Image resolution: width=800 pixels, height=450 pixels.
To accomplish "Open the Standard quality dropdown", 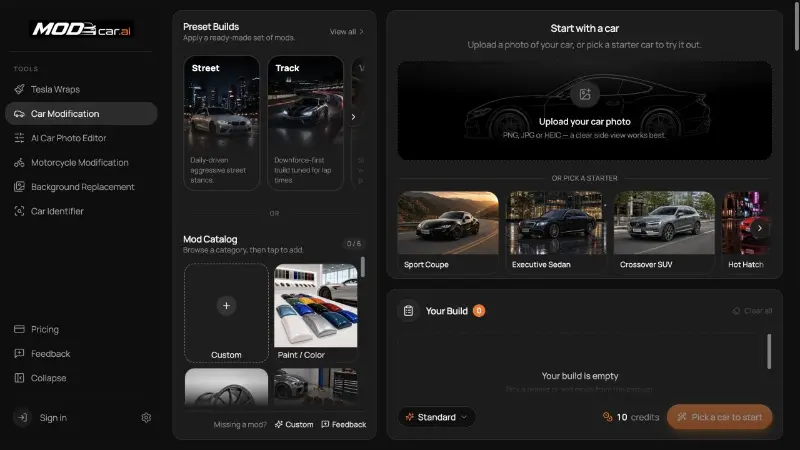I will [436, 417].
